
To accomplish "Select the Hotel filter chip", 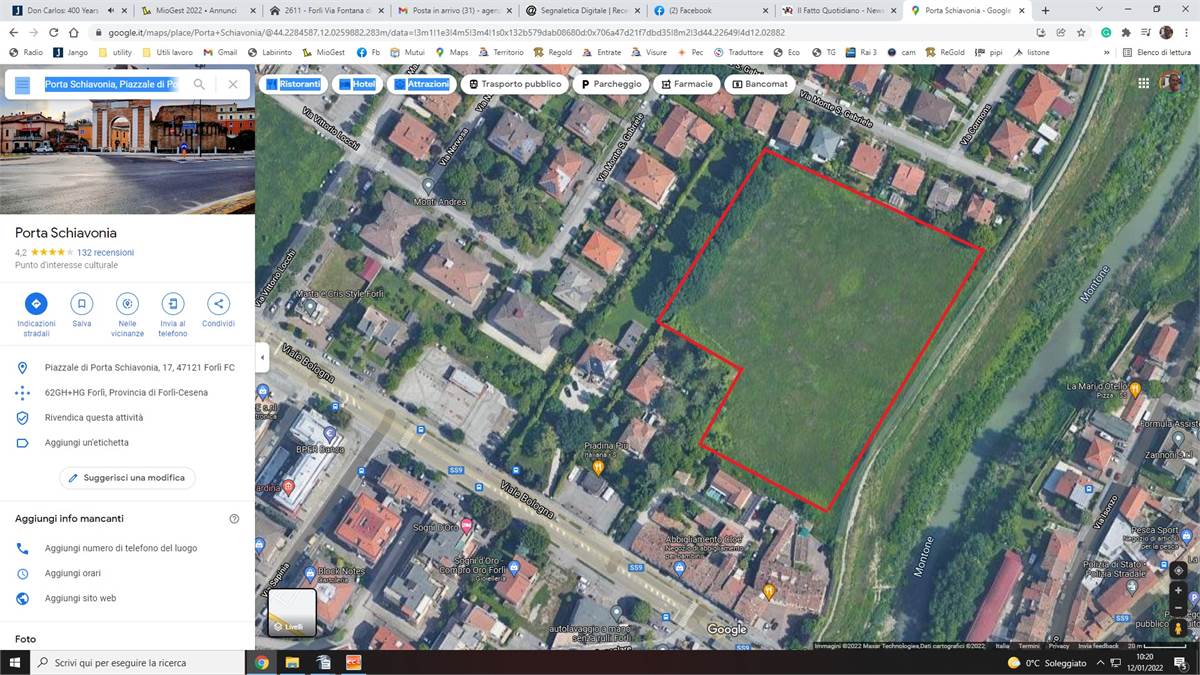I will [357, 85].
